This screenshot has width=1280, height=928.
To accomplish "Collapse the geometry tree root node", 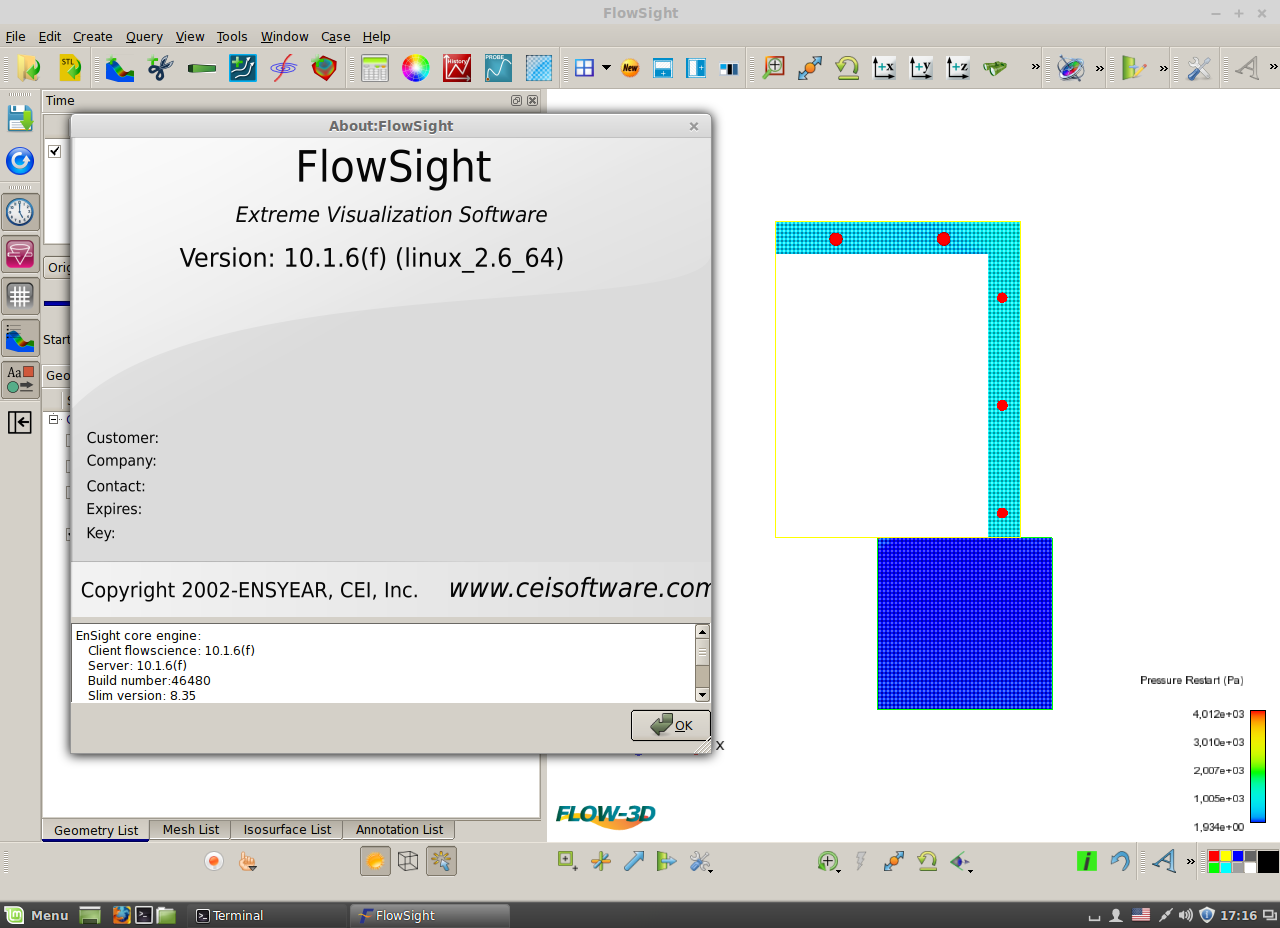I will (x=55, y=421).
